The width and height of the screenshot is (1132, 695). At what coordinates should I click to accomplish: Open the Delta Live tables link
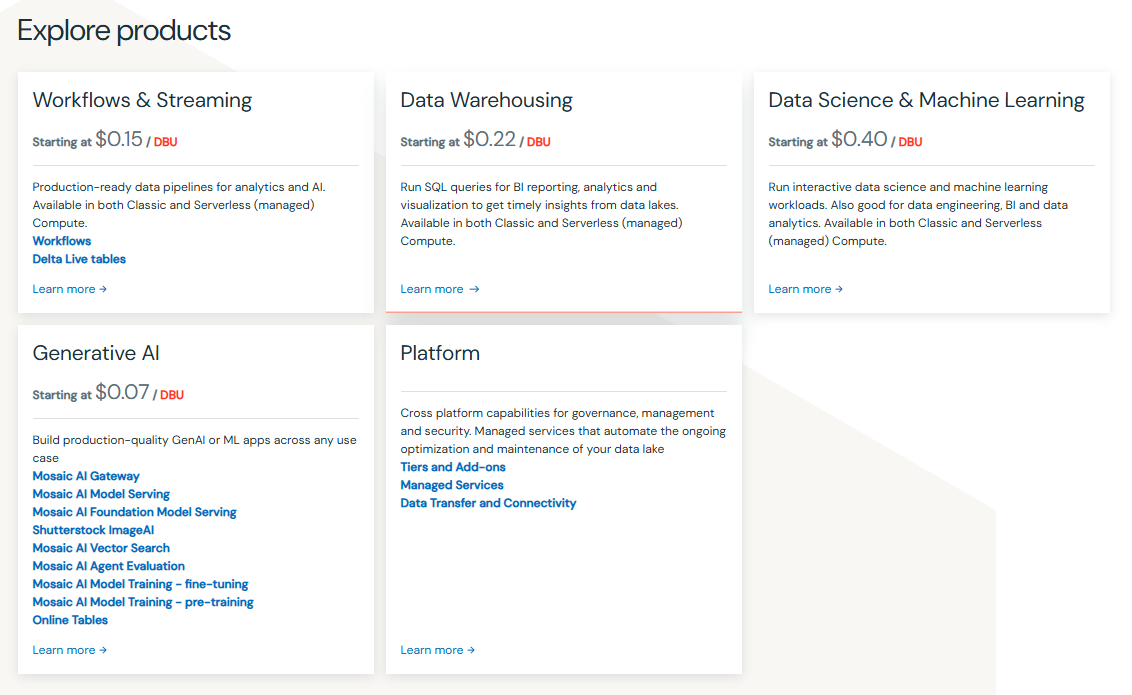pyautogui.click(x=78, y=258)
